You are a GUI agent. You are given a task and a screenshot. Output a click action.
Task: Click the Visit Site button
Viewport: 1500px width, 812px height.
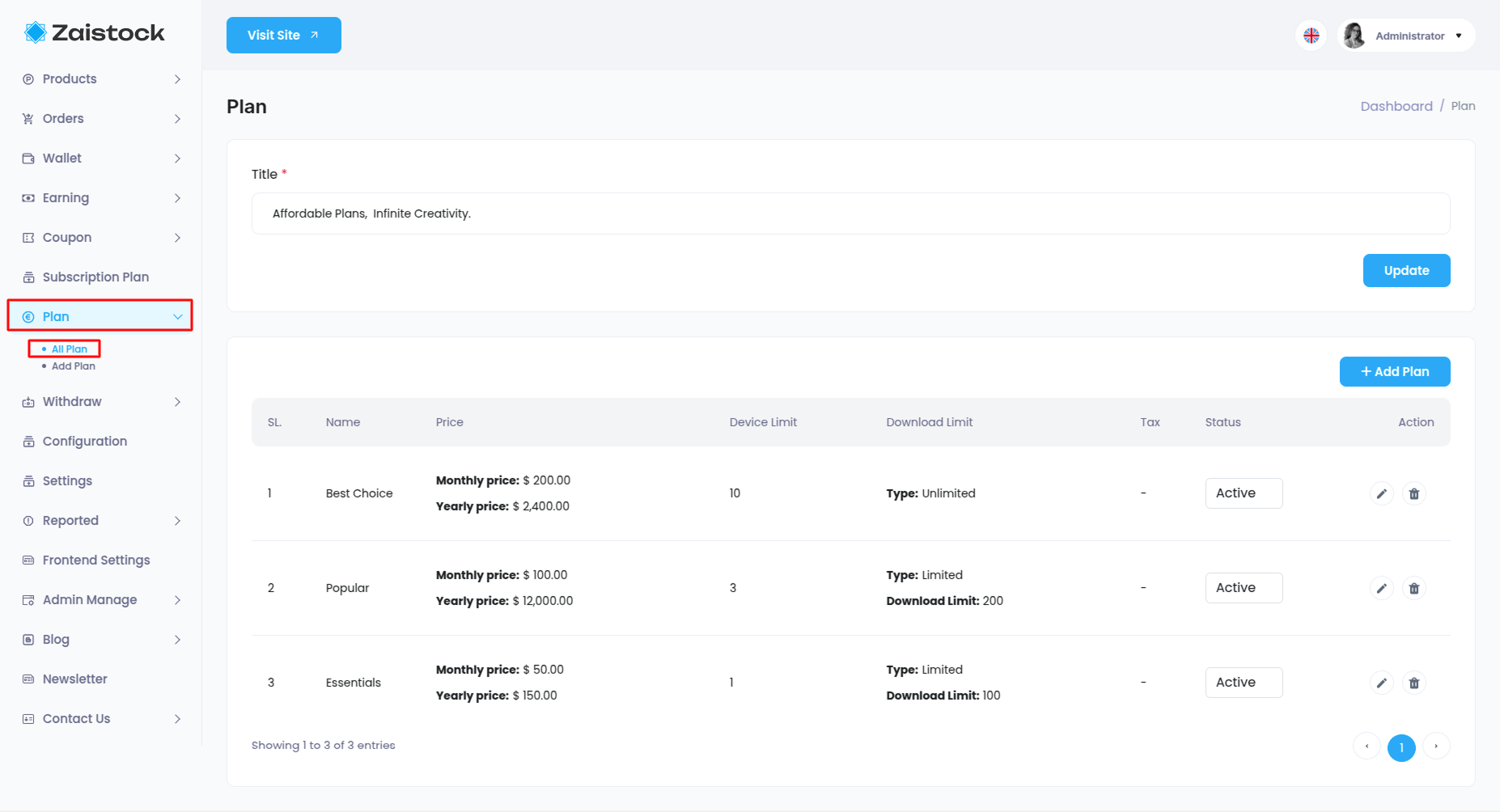[283, 36]
